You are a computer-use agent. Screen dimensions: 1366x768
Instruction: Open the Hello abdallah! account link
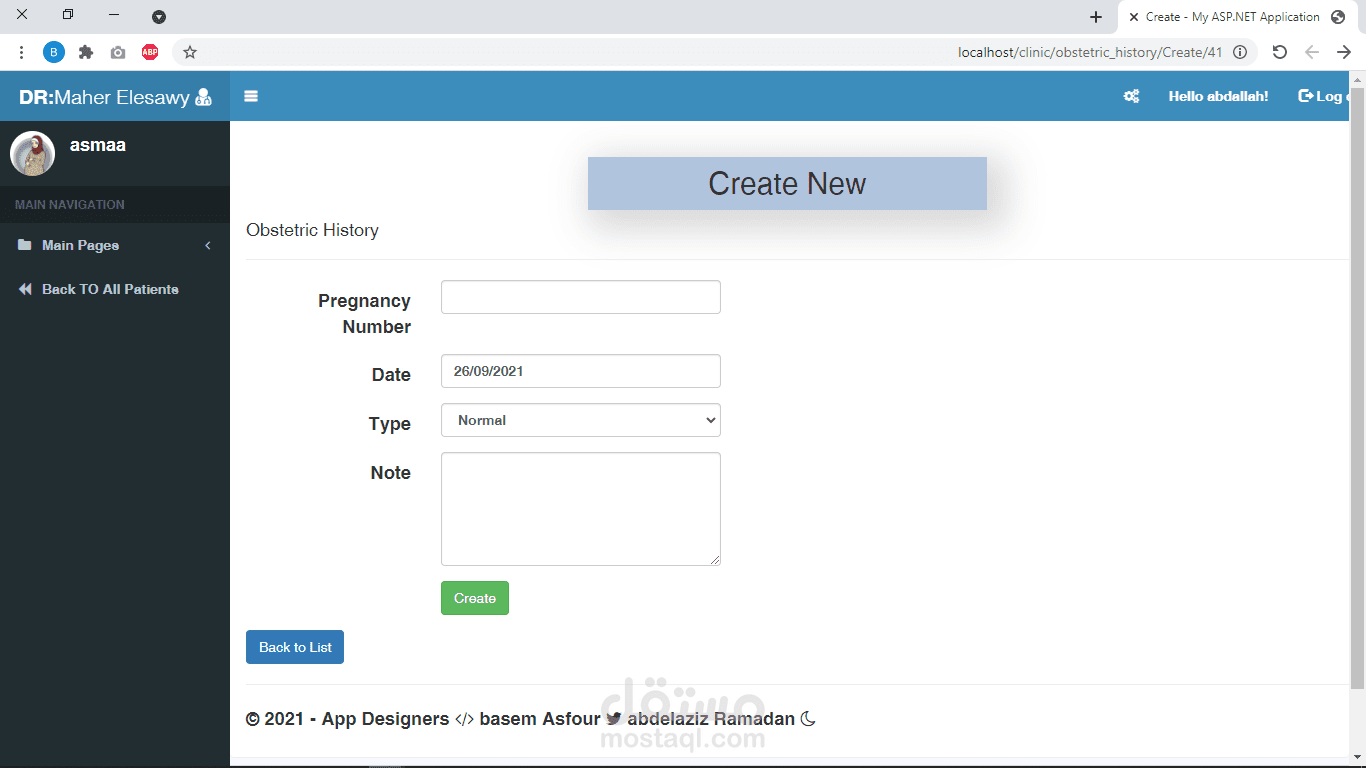click(x=1218, y=96)
